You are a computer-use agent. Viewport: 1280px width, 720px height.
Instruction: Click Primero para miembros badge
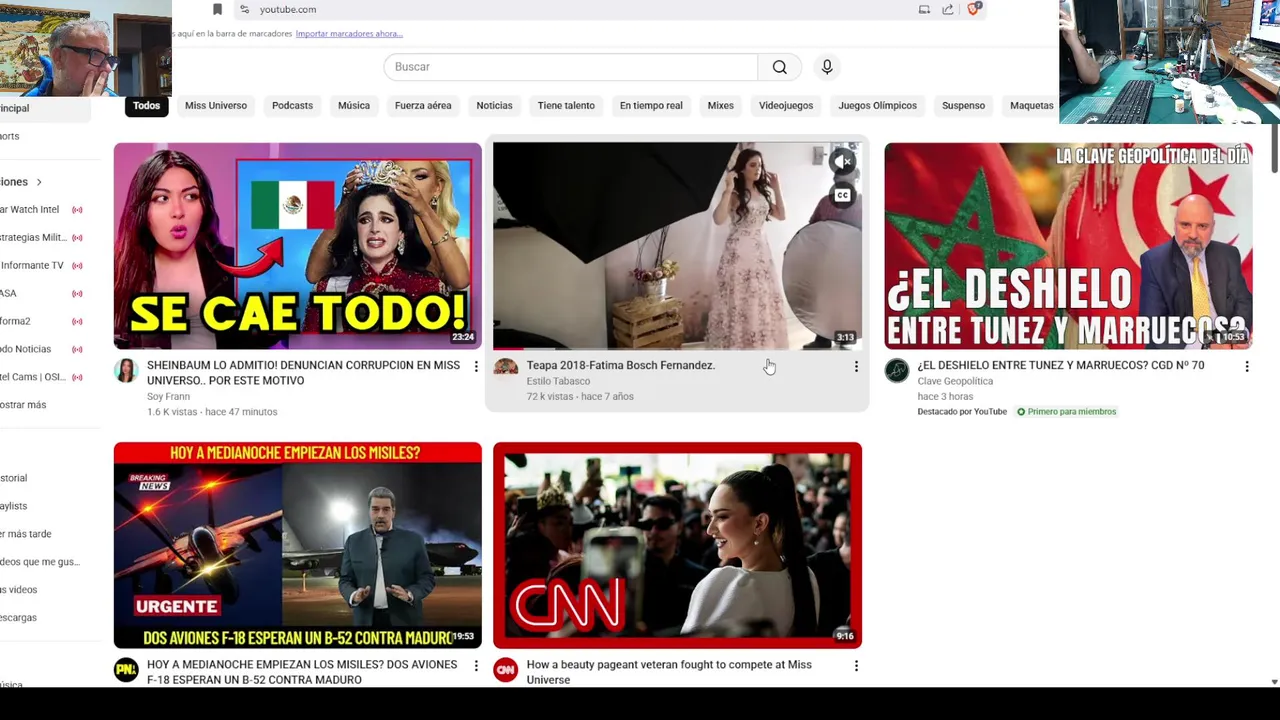point(1066,412)
